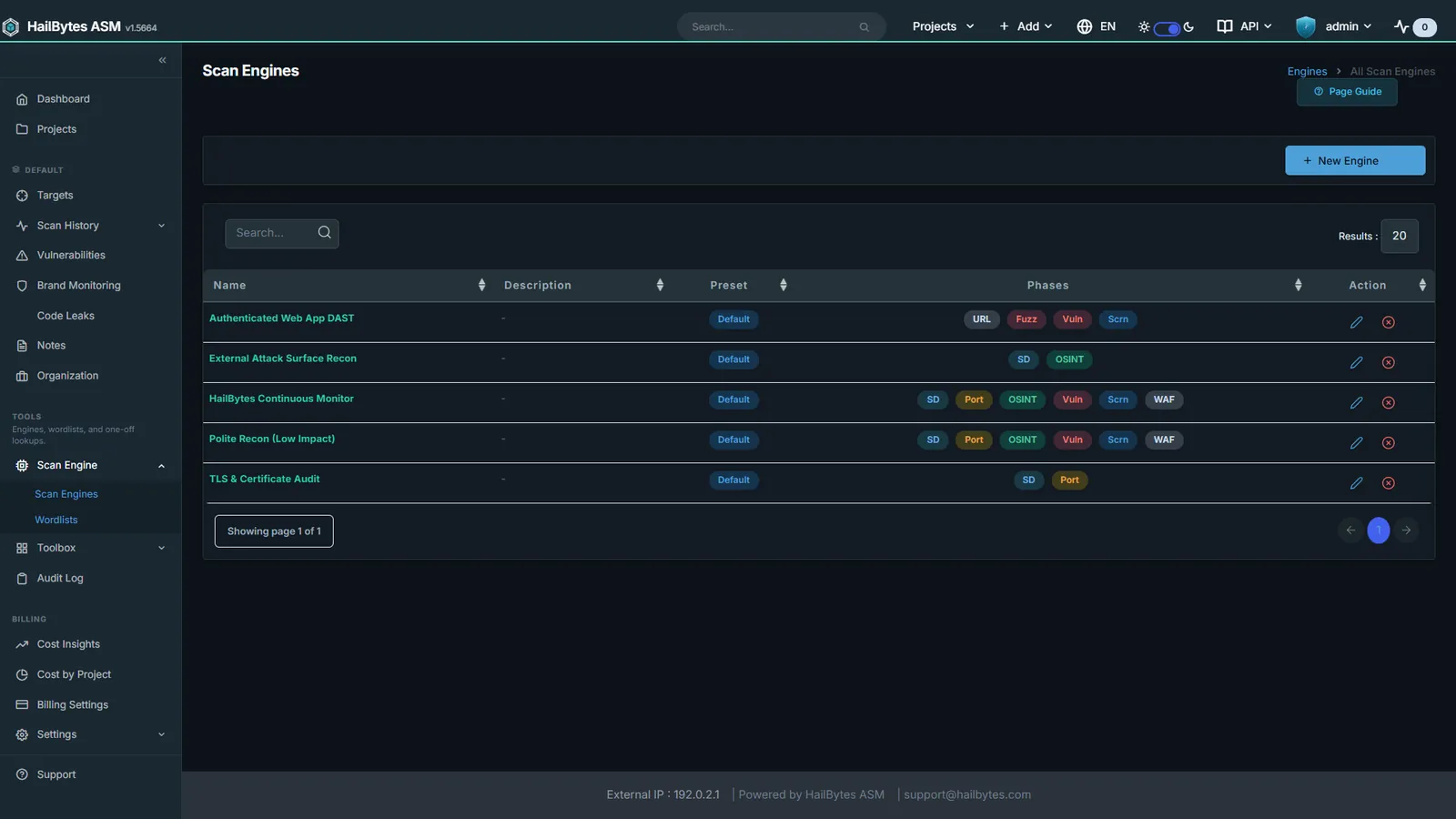
Task: Open TLS & Certificate Audit engine link
Action: point(264,479)
